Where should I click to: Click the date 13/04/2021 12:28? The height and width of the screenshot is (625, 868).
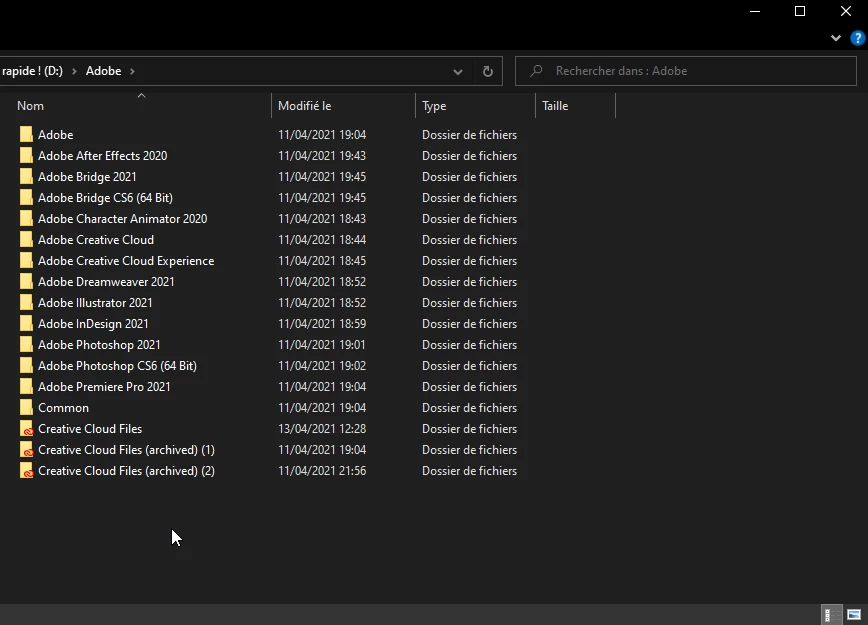coord(322,429)
